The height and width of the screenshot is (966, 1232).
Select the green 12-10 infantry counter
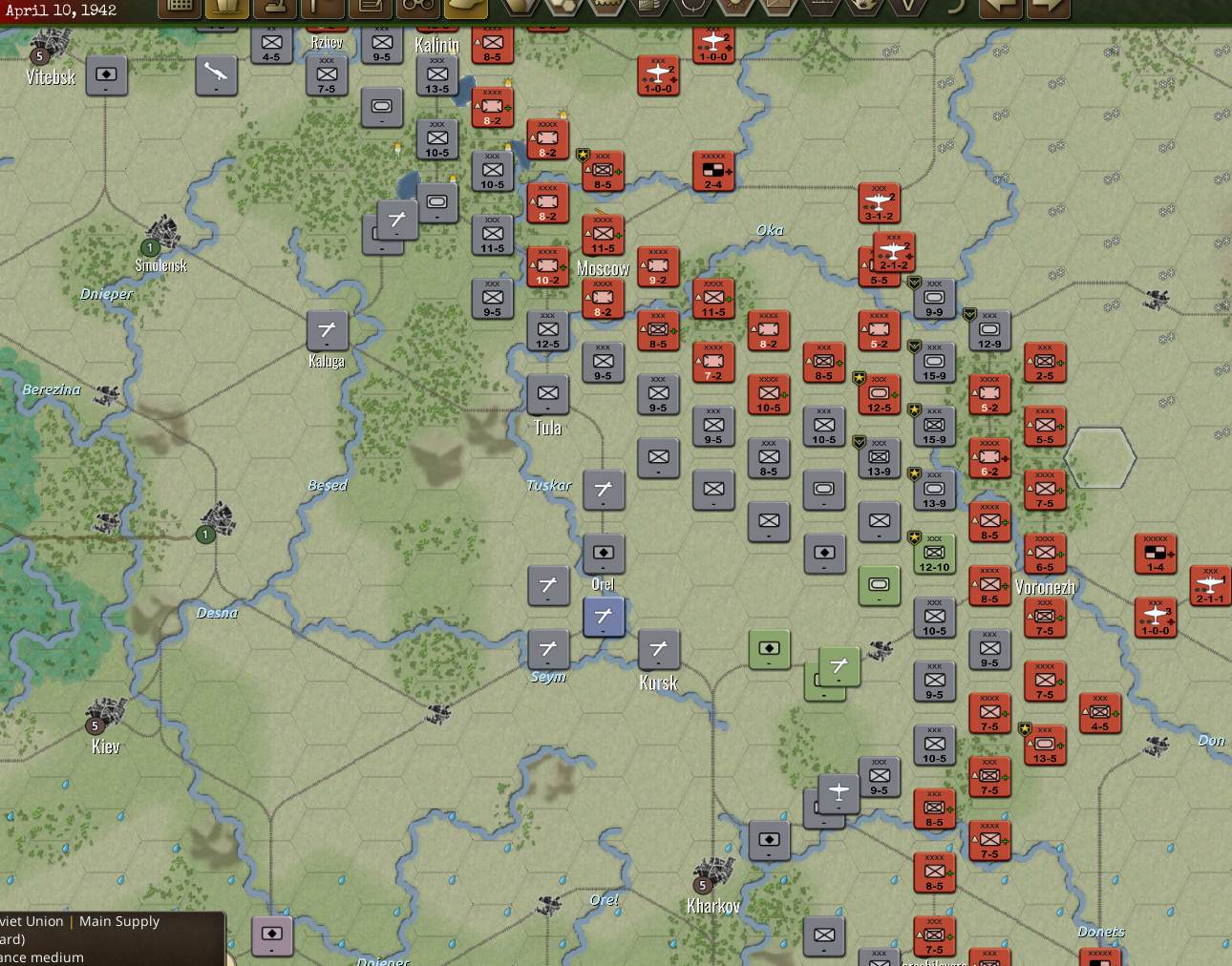pos(934,554)
